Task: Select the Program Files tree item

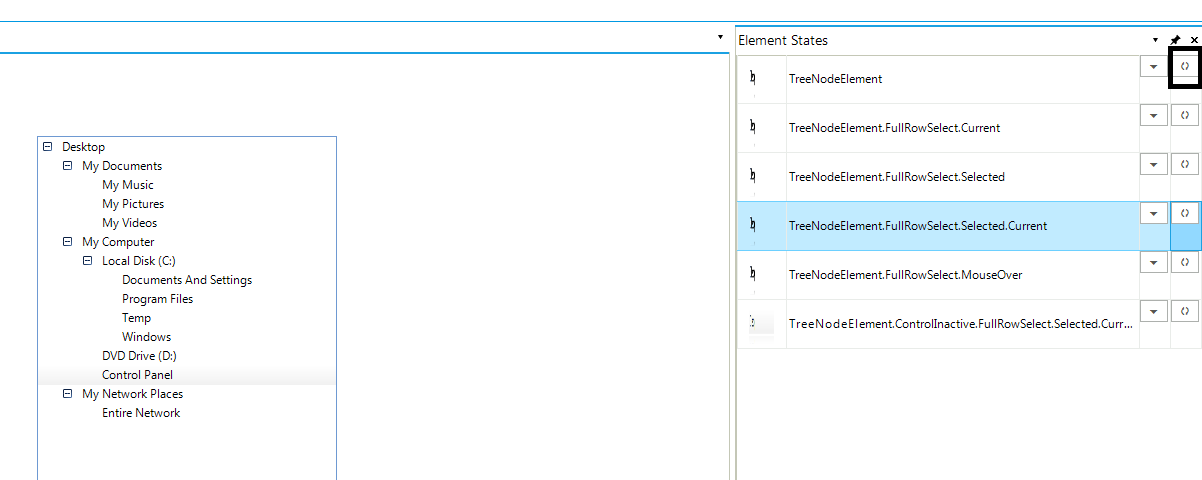Action: (157, 299)
